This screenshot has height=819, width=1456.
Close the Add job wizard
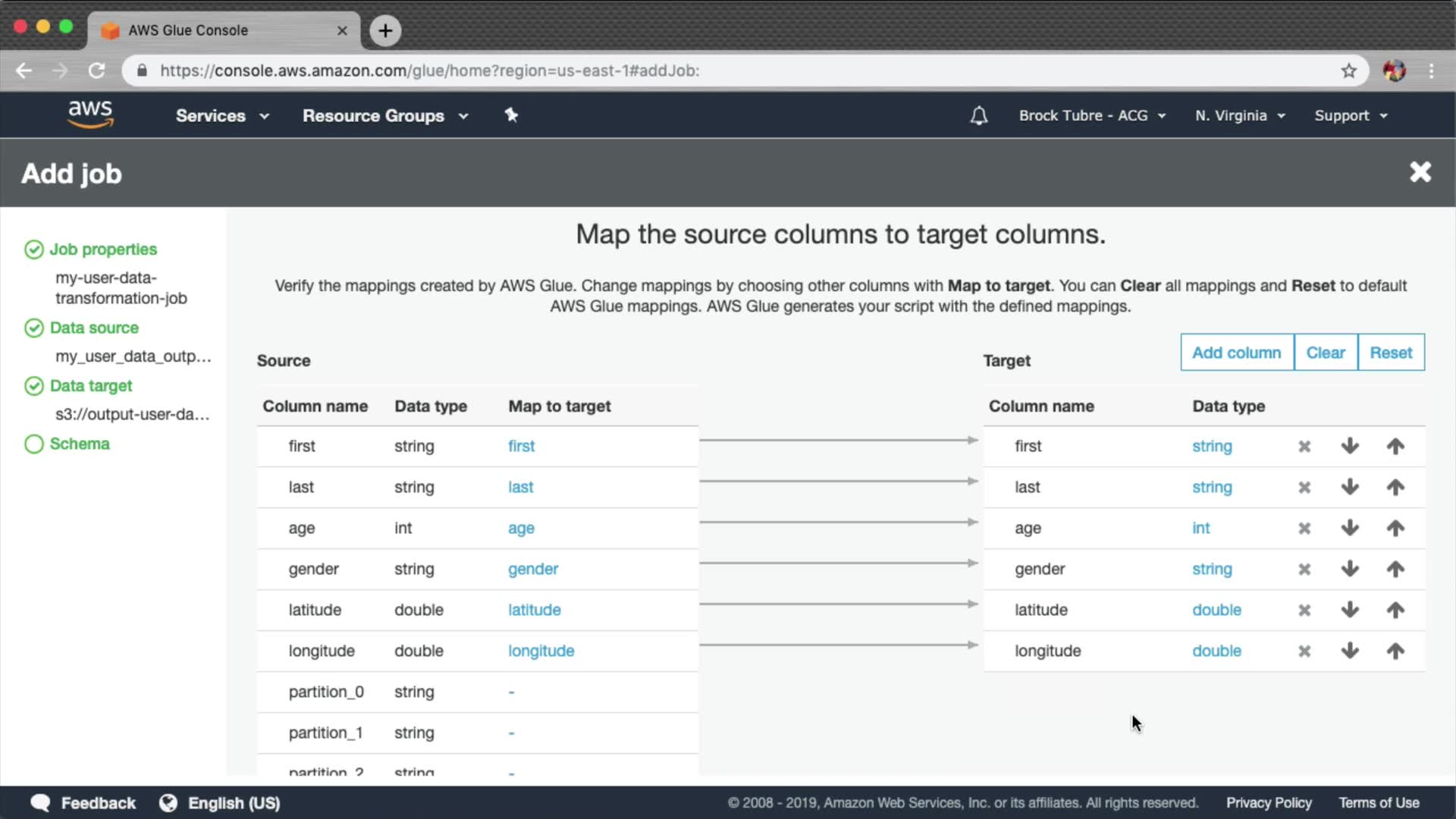1420,172
